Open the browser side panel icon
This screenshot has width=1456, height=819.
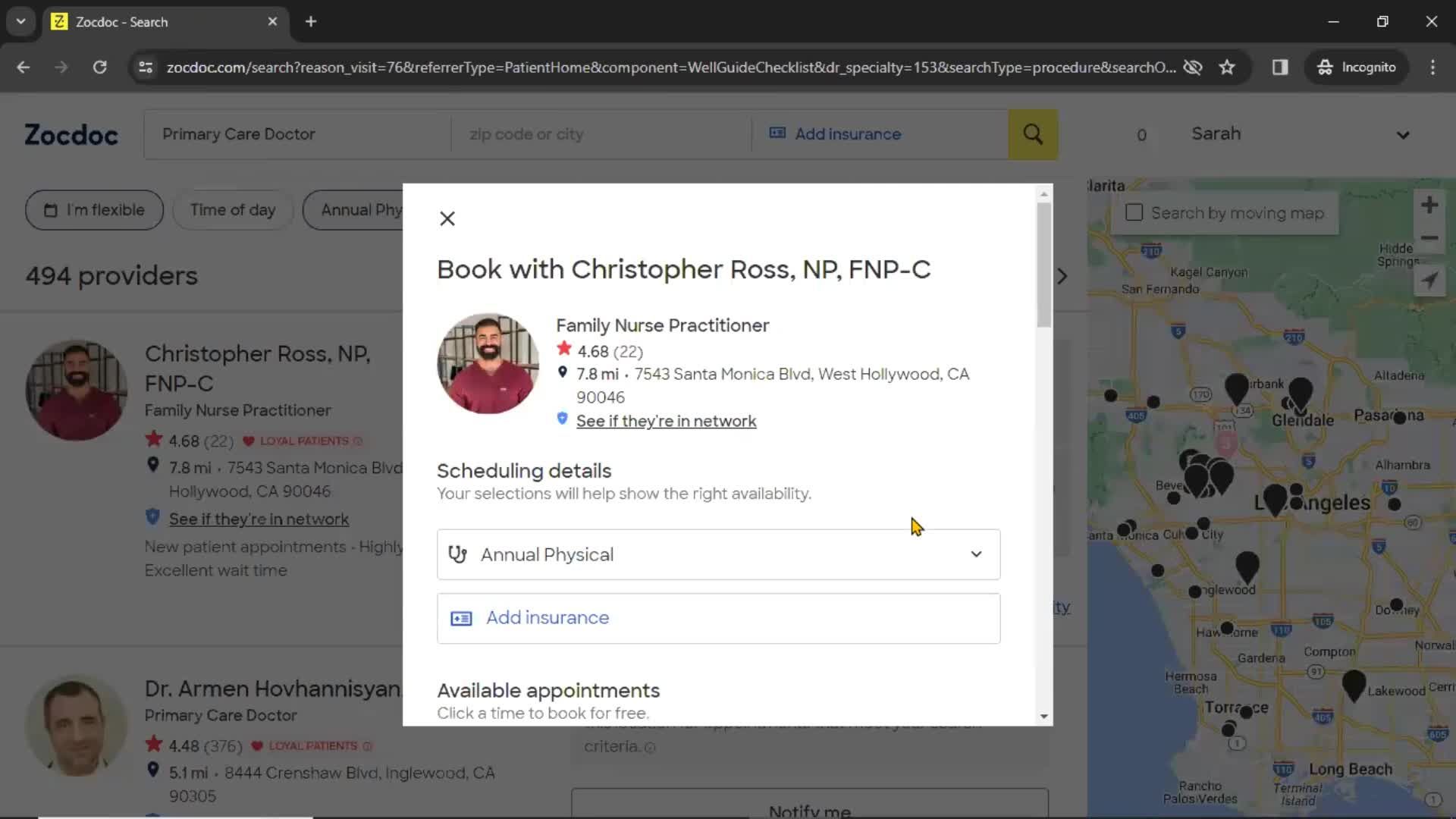[1280, 67]
